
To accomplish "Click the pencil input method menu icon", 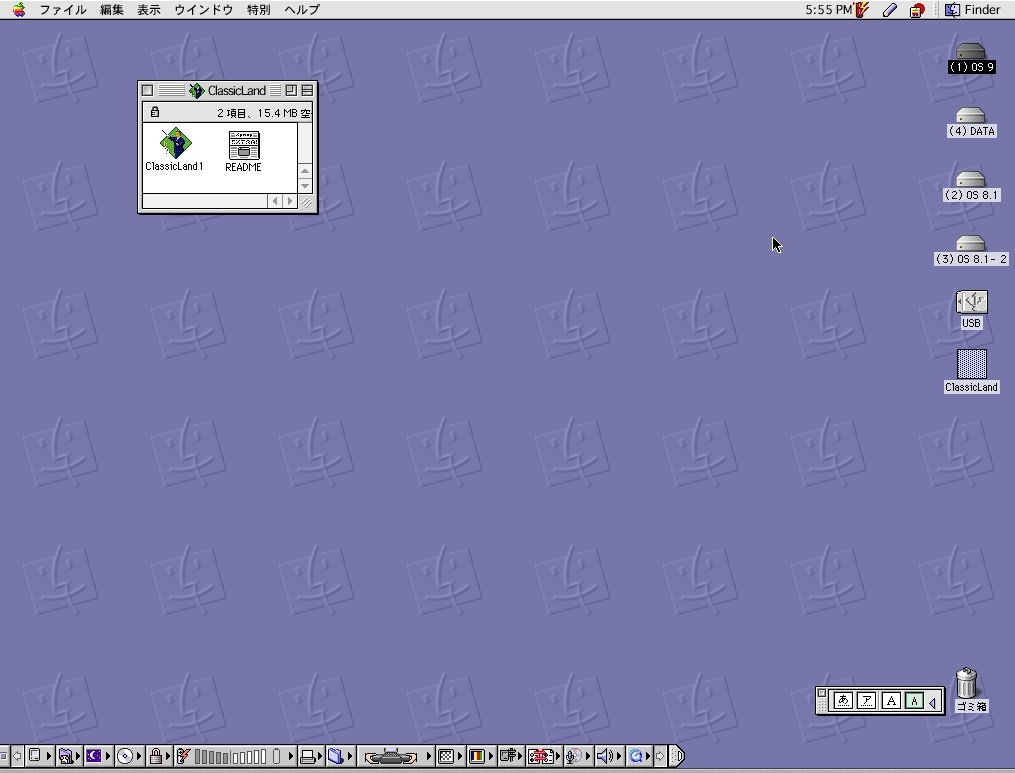I will coord(890,10).
